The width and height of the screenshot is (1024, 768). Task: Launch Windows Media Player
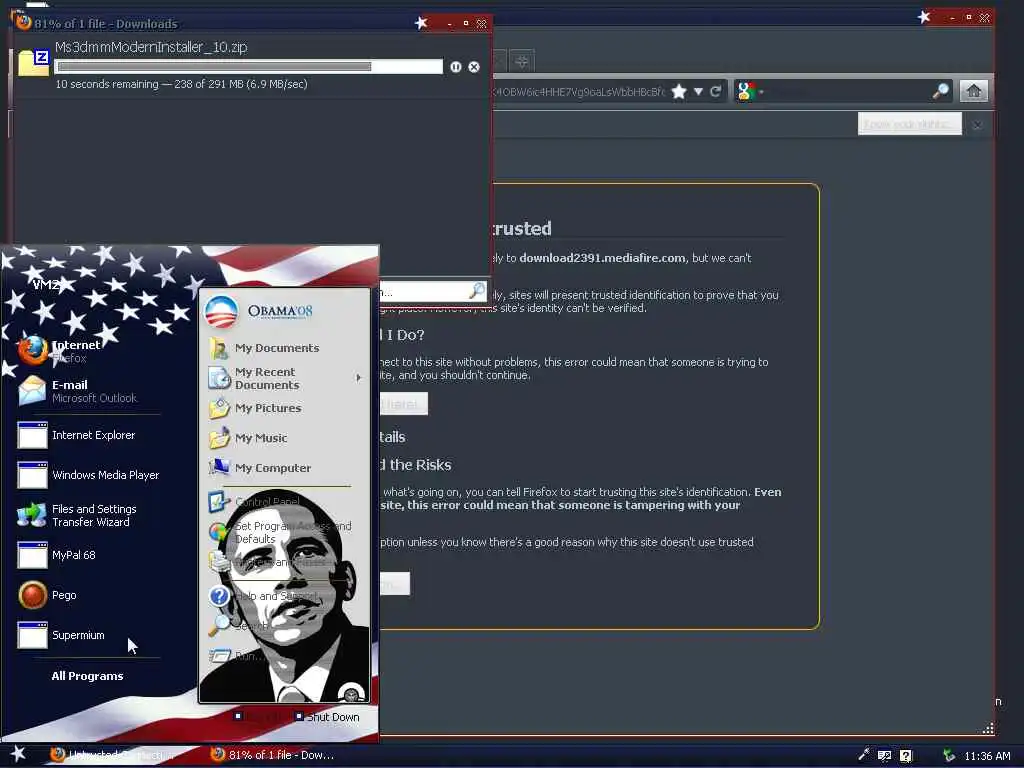pos(88,475)
